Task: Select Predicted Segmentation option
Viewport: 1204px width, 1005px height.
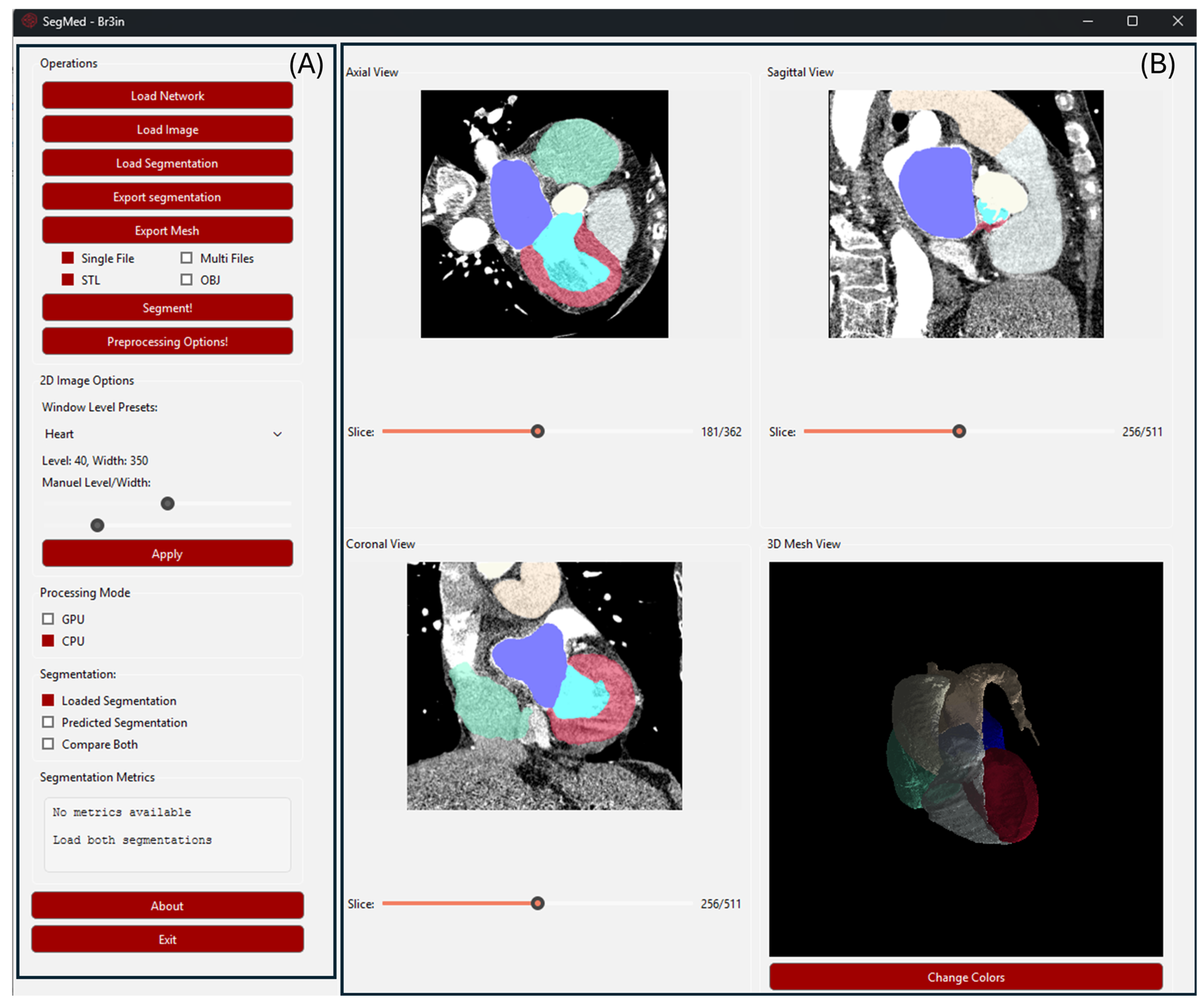Action: [x=48, y=722]
